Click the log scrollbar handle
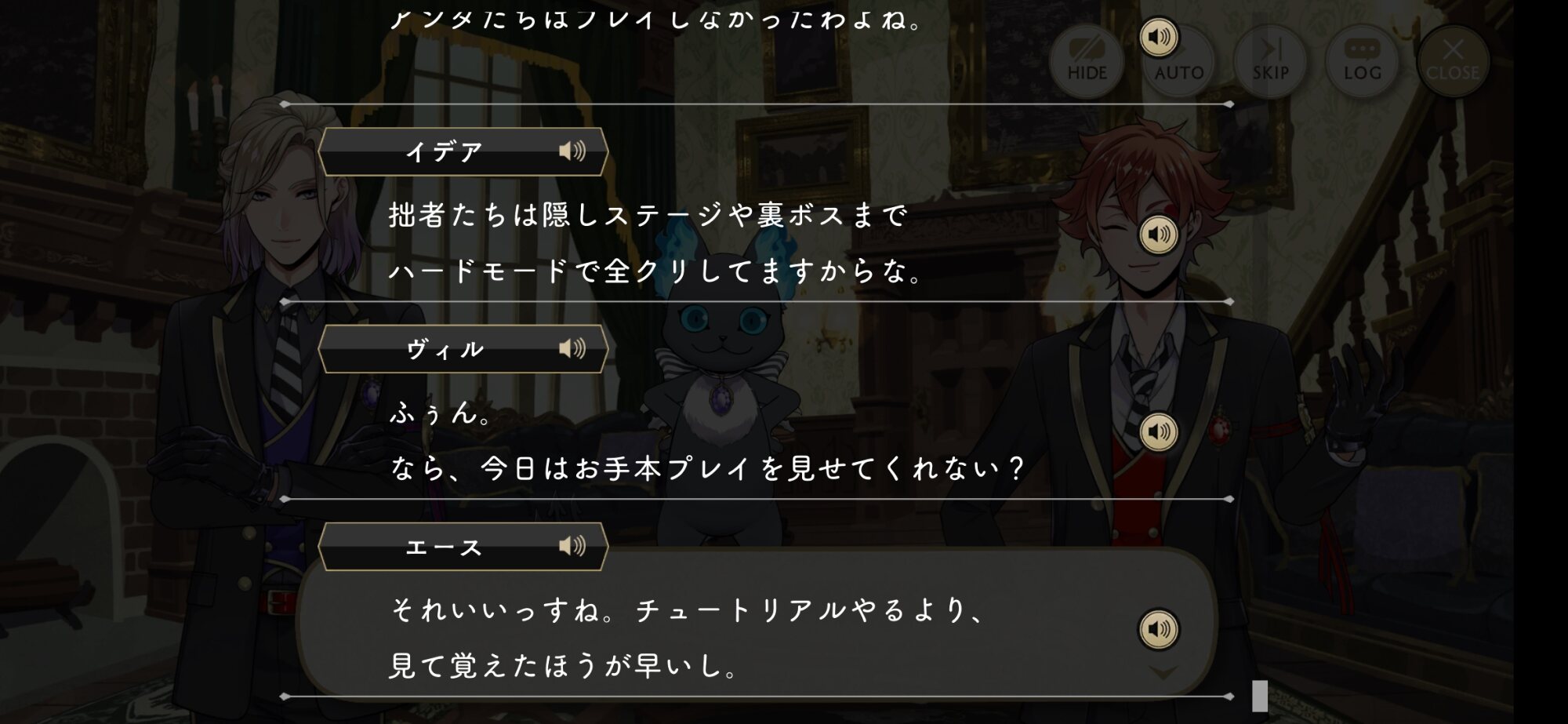Viewport: 1568px width, 724px height. click(x=1260, y=696)
